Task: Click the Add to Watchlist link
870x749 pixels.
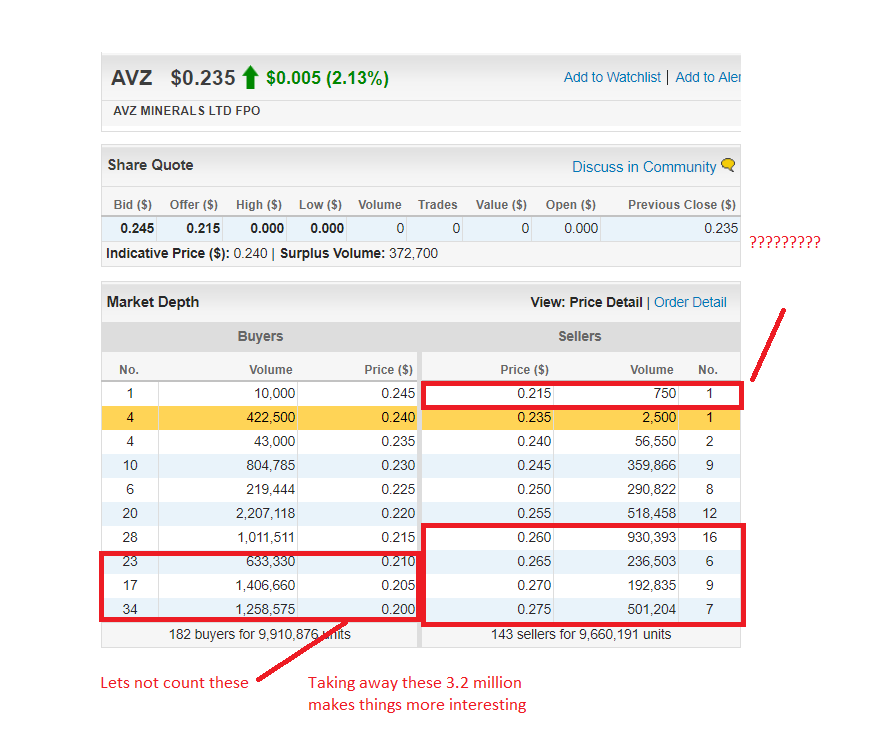Action: [x=612, y=77]
